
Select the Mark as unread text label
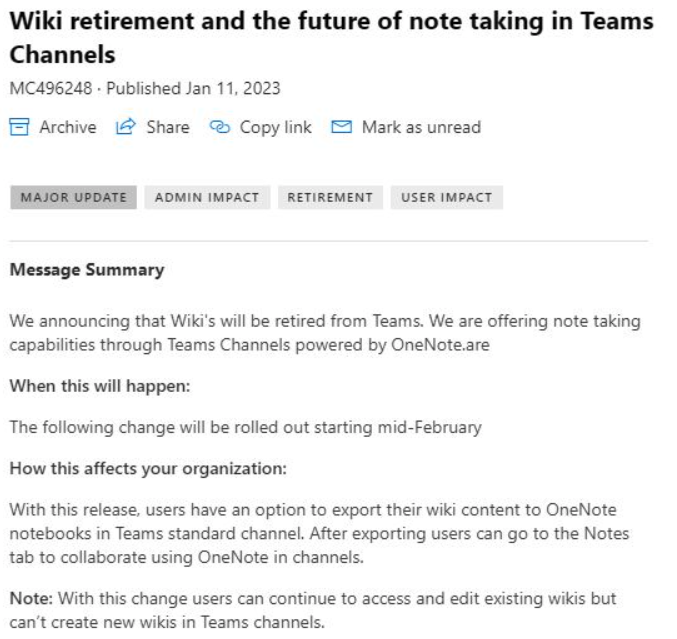pos(421,127)
